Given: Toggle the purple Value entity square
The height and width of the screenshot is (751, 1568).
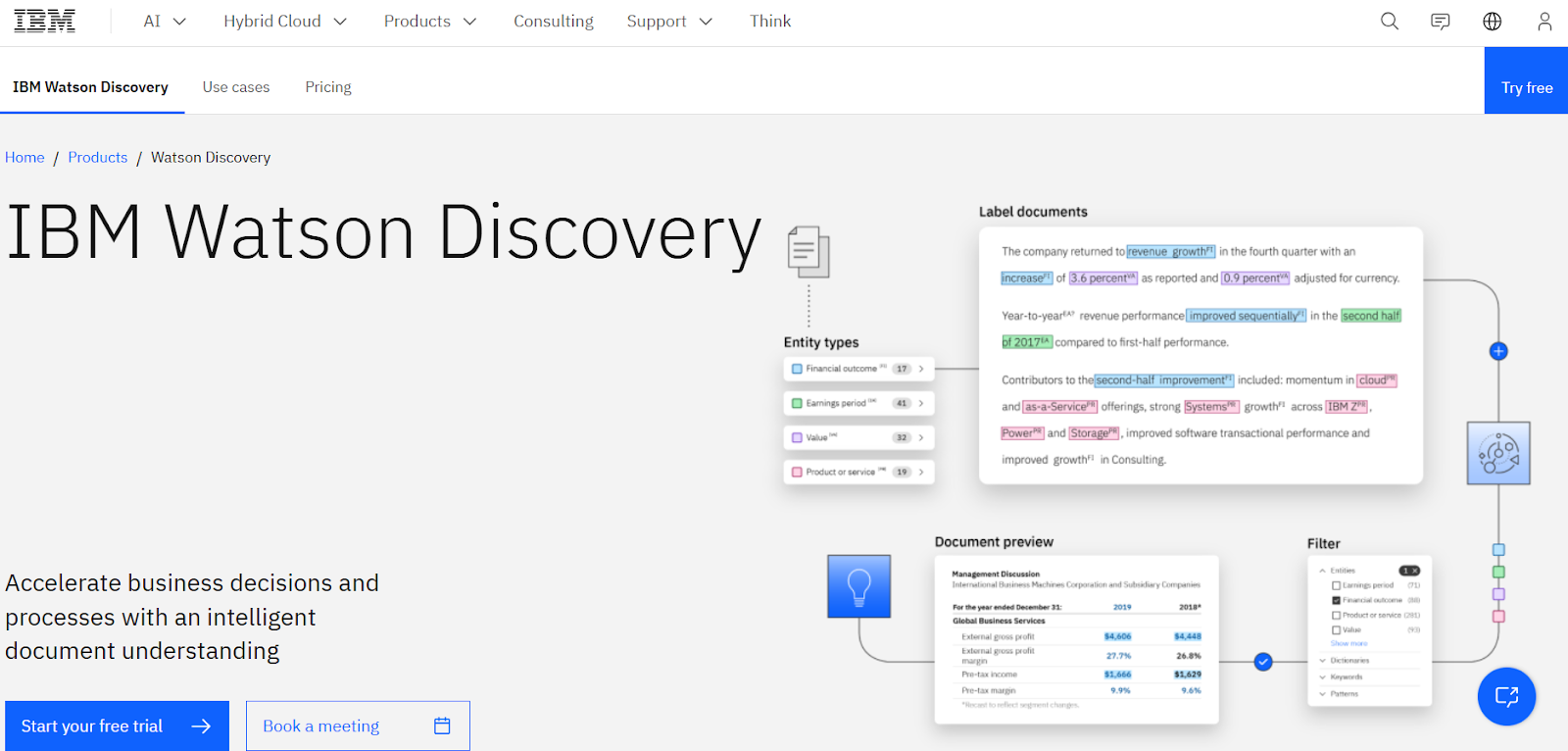Looking at the screenshot, I should [x=797, y=437].
